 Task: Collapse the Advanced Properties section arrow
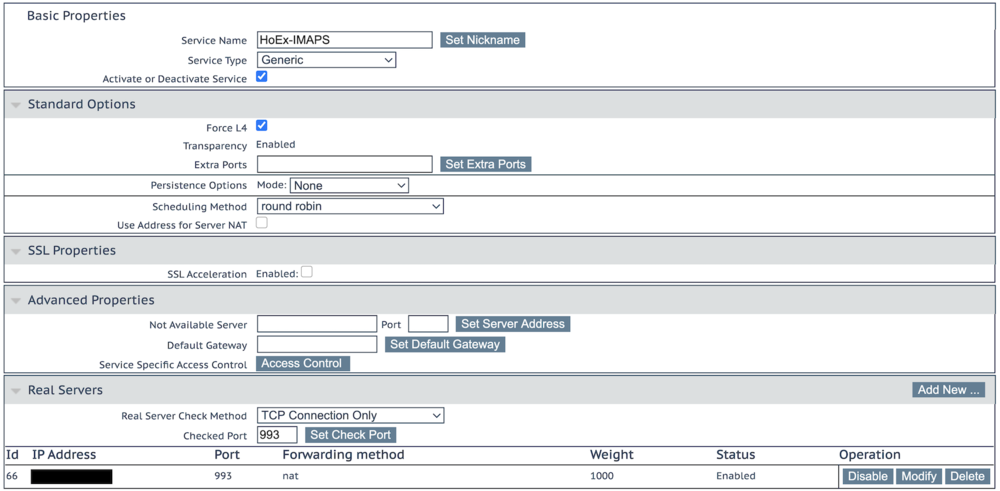click(16, 301)
